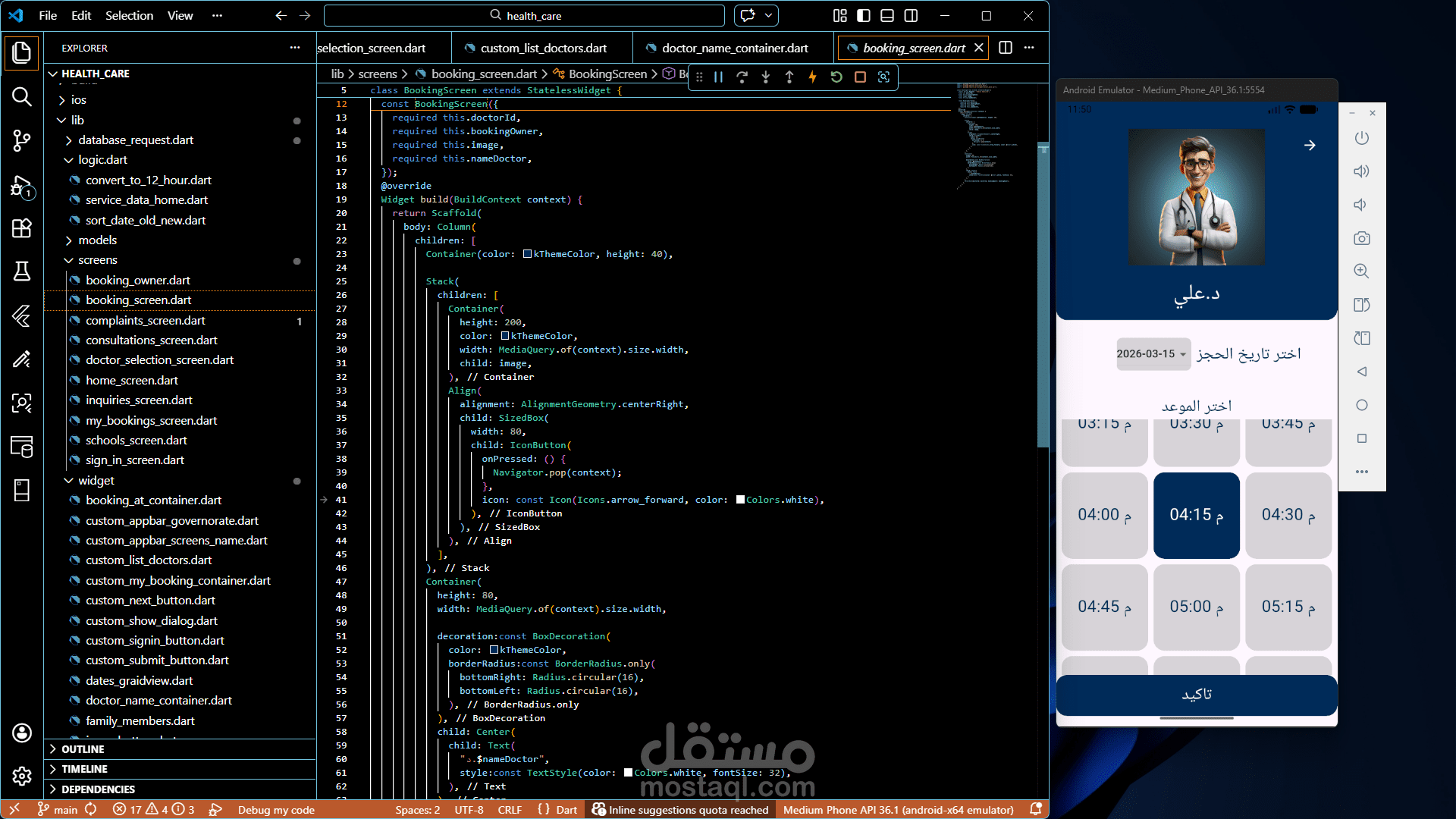1456x819 pixels.
Task: Take an emulator screenshot with camera icon
Action: (1361, 238)
